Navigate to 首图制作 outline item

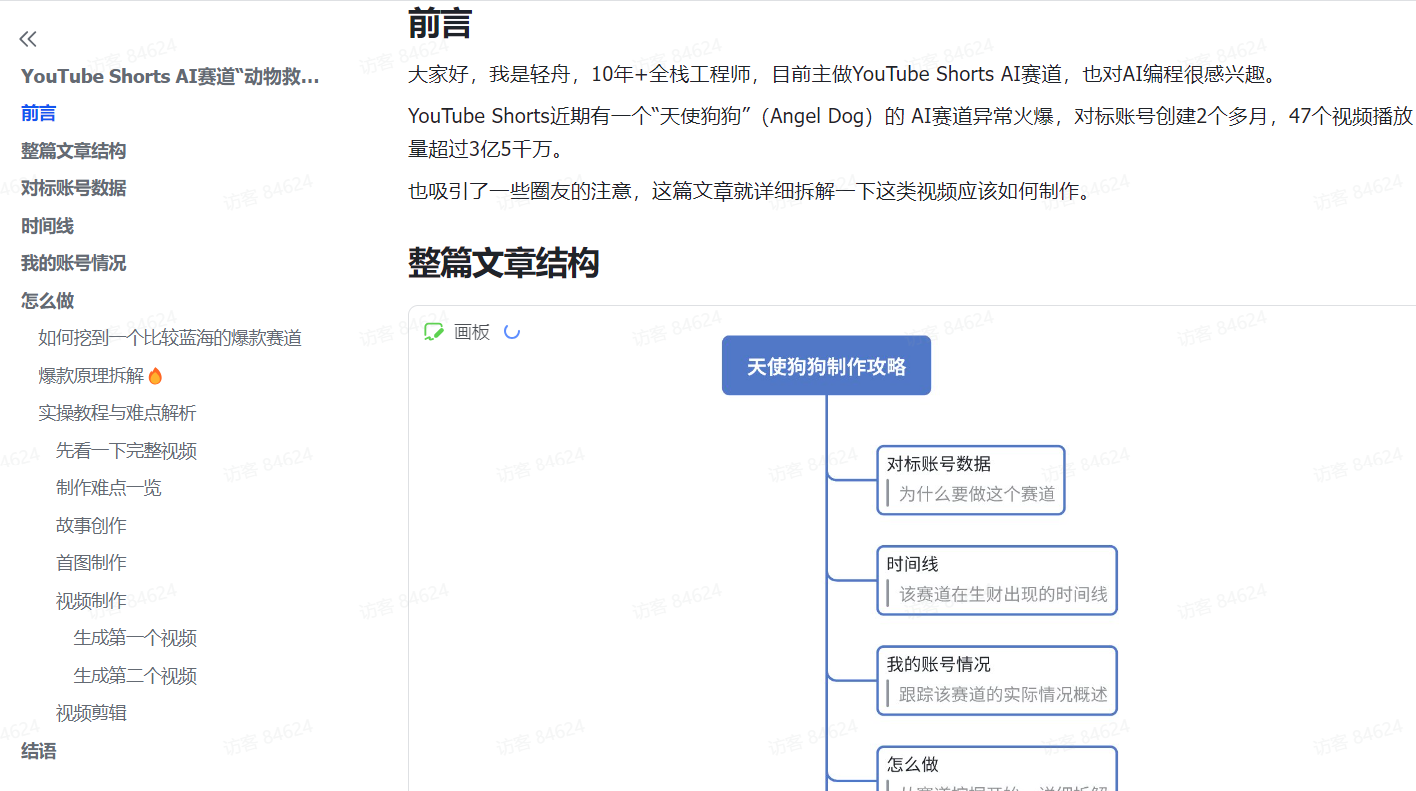click(91, 563)
